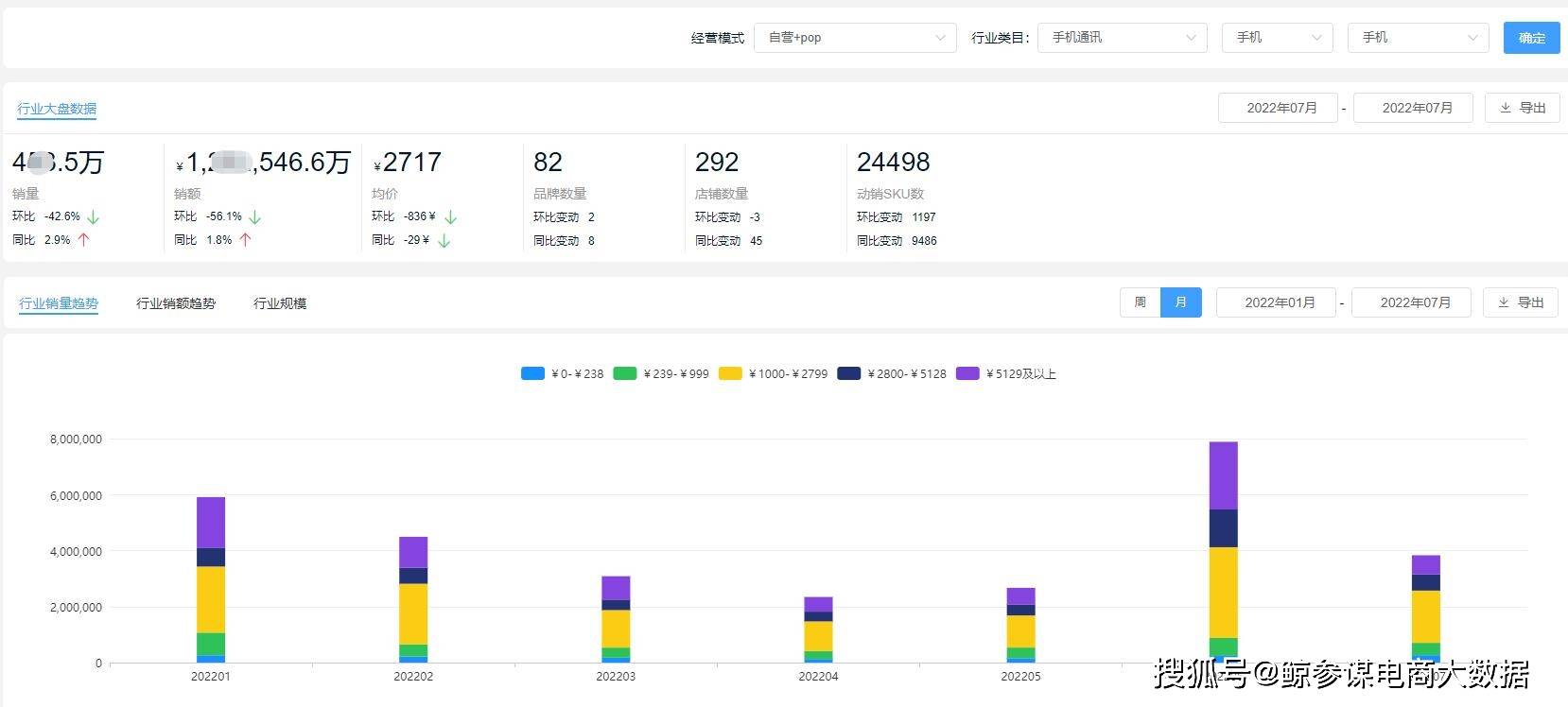Switch to 行业销额趋势 tab

[x=176, y=303]
